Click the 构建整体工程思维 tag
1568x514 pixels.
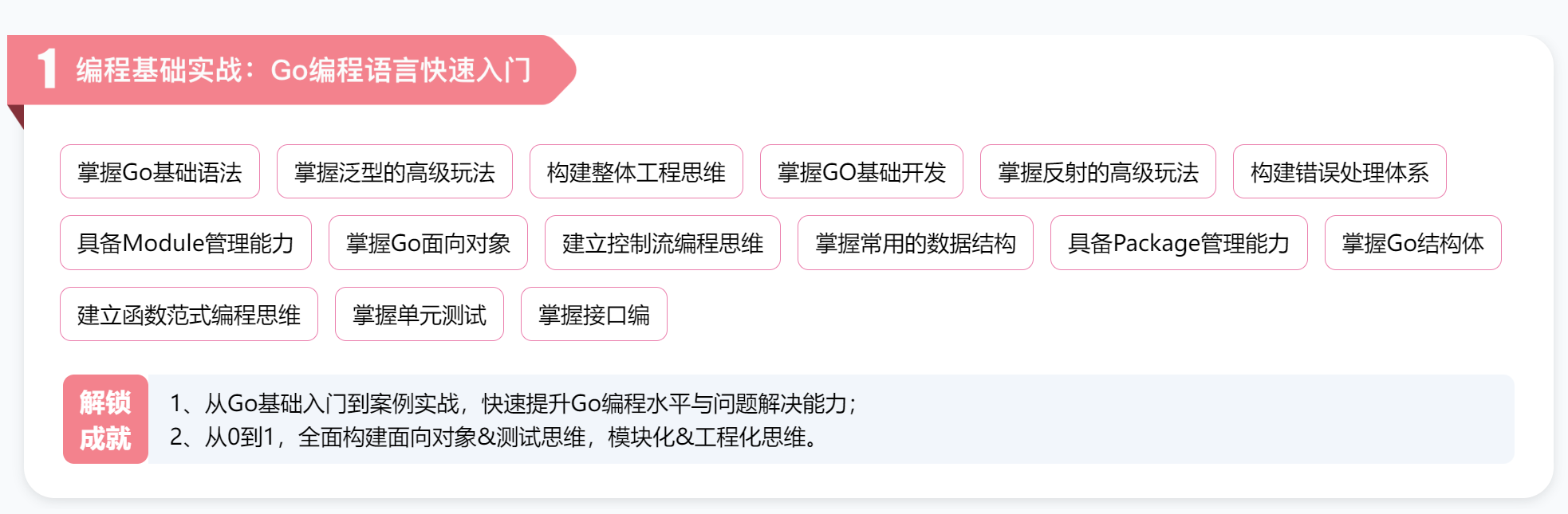pos(636,172)
